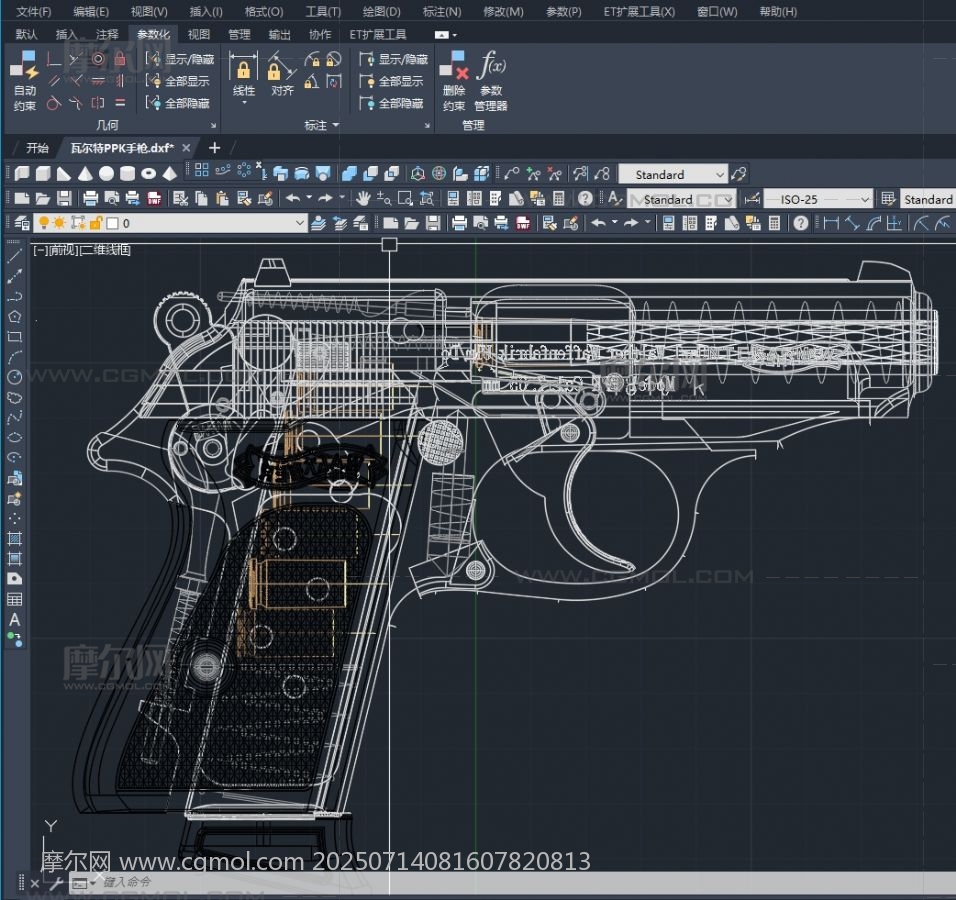Close the 瓦尔特PPK手枪.dxf document tab
The width and height of the screenshot is (956, 900).
pyautogui.click(x=187, y=148)
